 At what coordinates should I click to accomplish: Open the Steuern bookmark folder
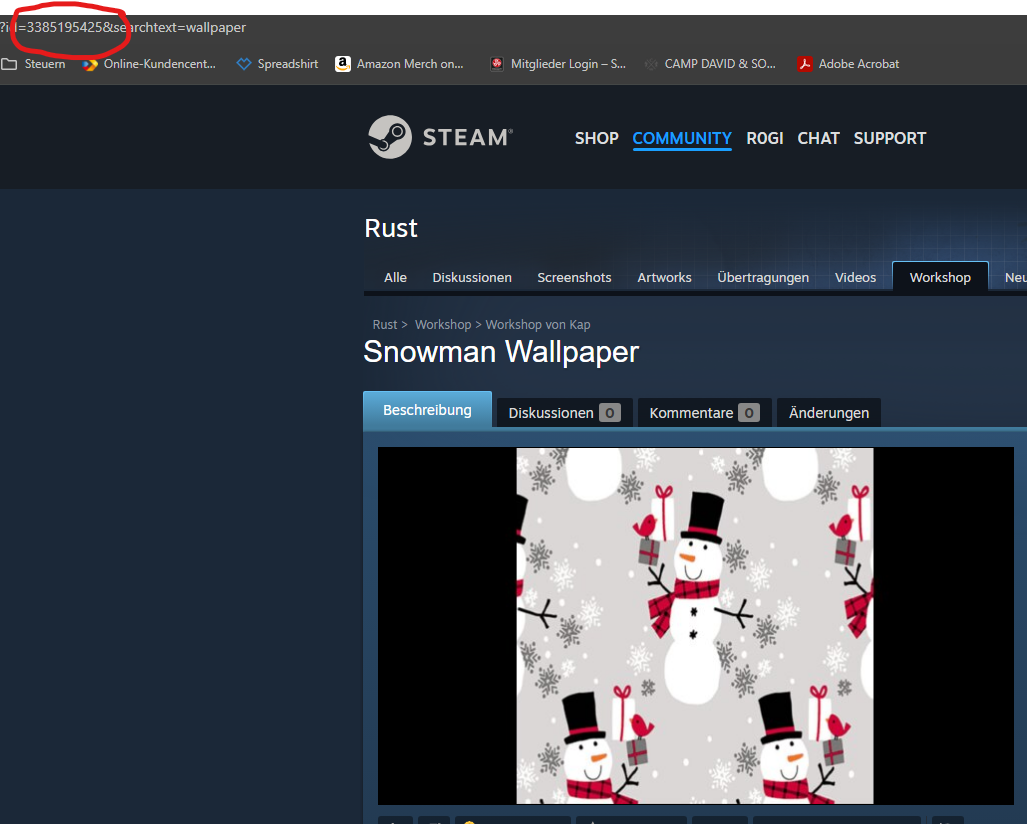34,64
